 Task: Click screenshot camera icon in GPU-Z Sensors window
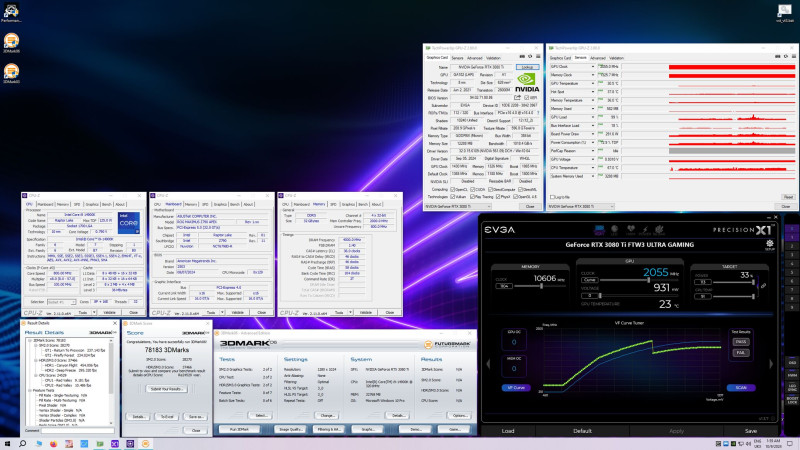click(x=778, y=57)
